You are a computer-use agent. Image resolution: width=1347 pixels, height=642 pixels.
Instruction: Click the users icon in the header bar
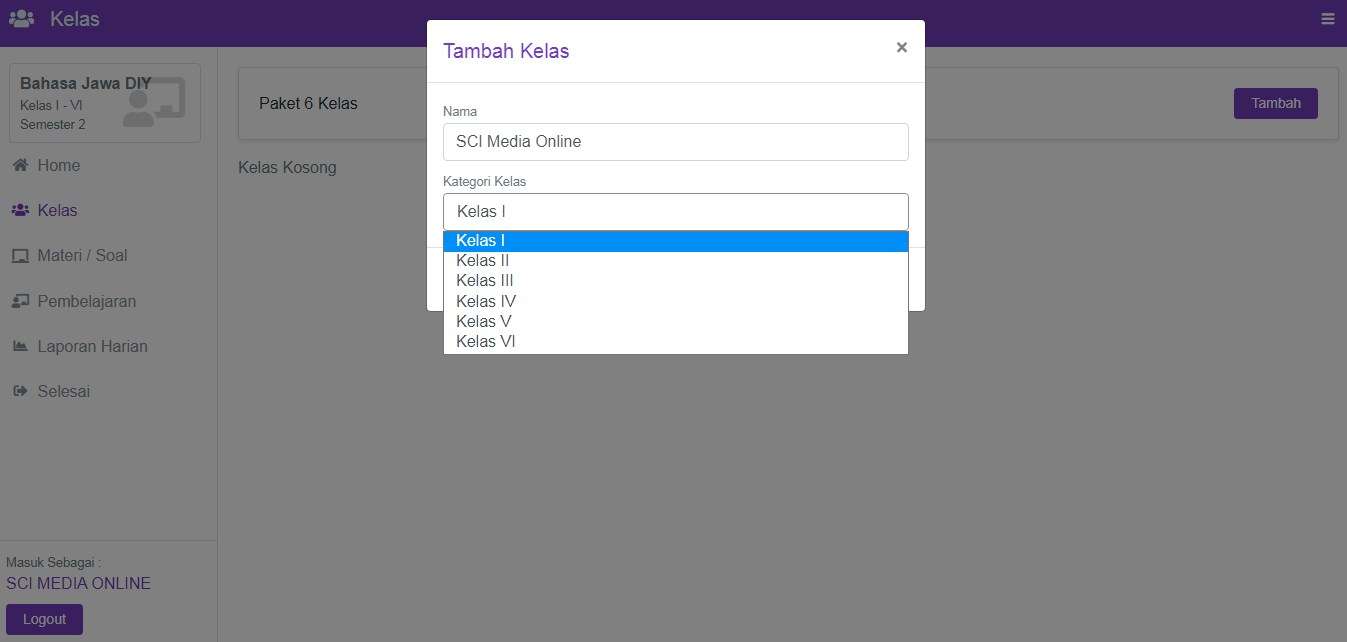pos(21,19)
